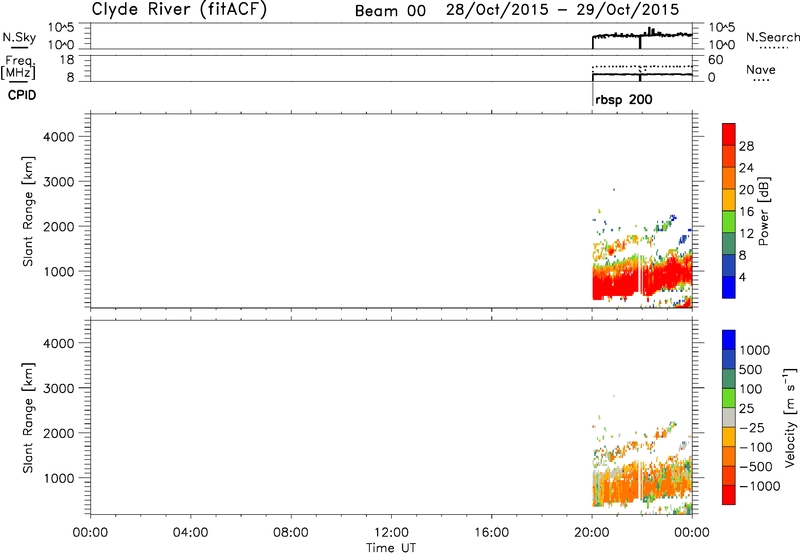Click the 'rbsp 200' CPID marker text
Image resolution: width=800 pixels, height=554 pixels.
(623, 99)
